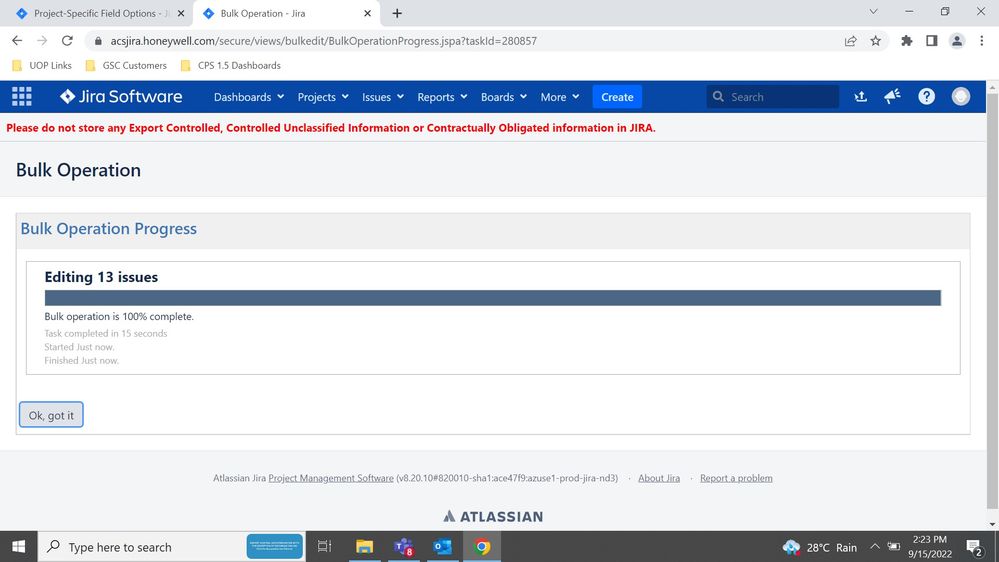Reload the current page
The image size is (999, 562).
click(67, 41)
